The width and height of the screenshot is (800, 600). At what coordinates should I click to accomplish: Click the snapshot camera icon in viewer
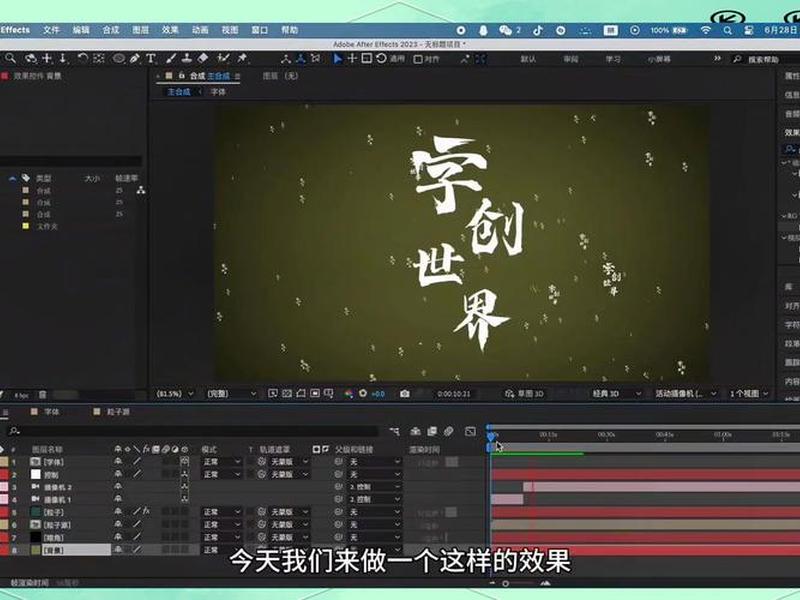pos(405,393)
